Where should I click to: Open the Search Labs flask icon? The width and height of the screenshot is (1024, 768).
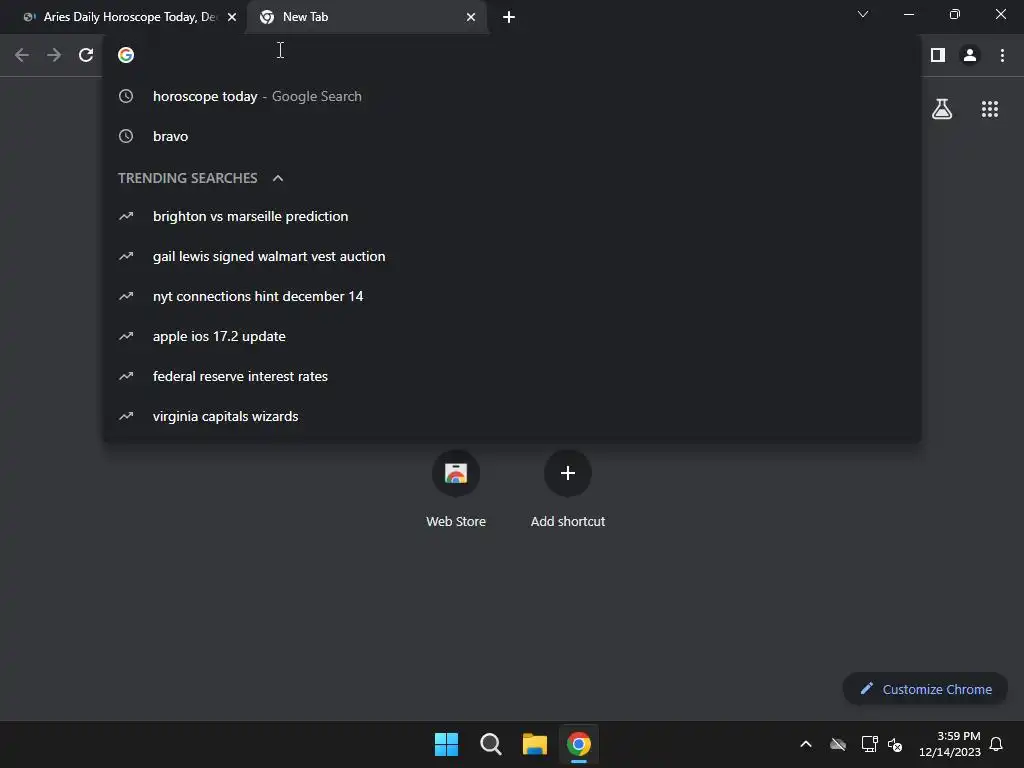(x=942, y=109)
